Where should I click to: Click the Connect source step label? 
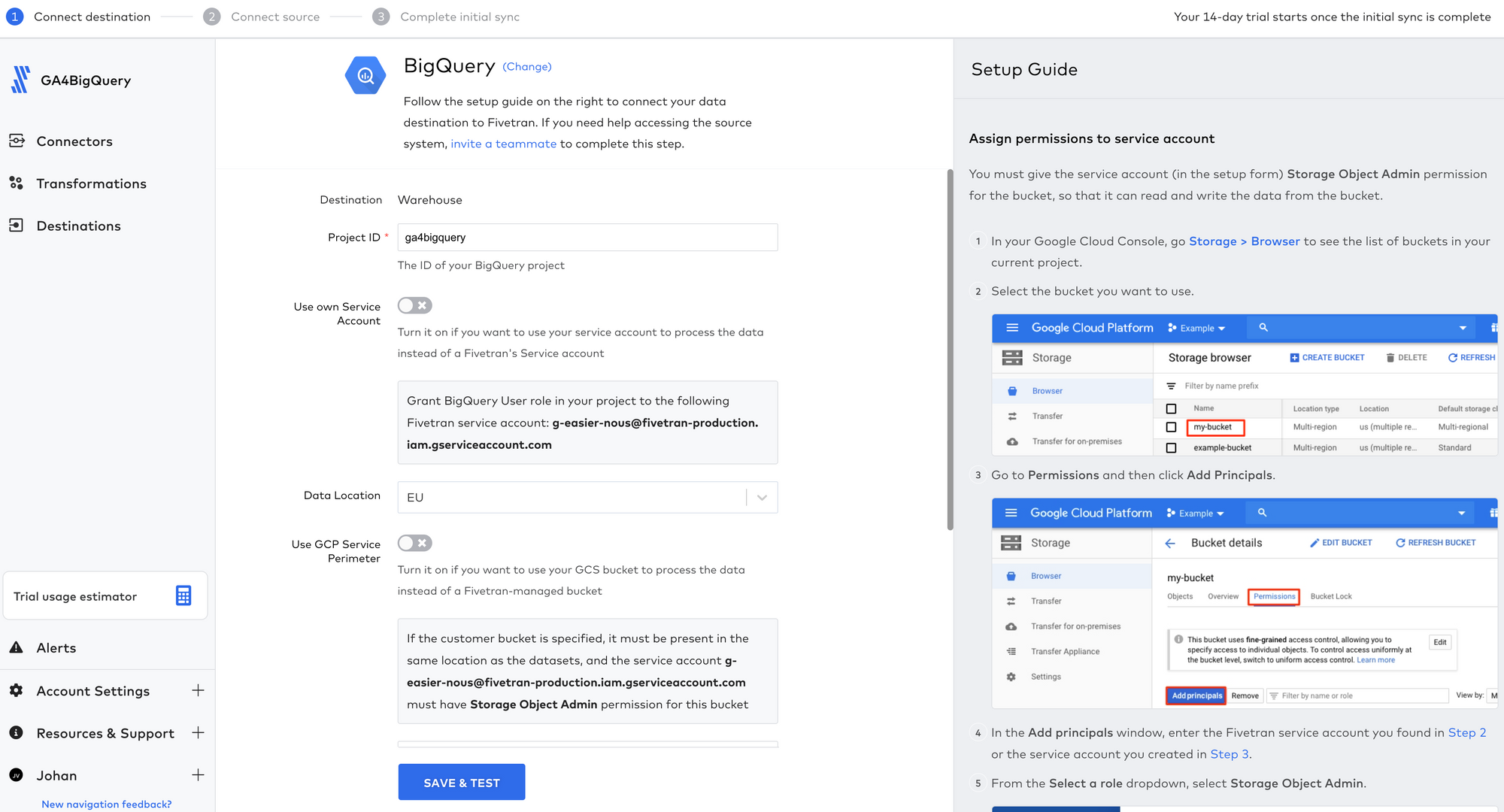tap(275, 17)
